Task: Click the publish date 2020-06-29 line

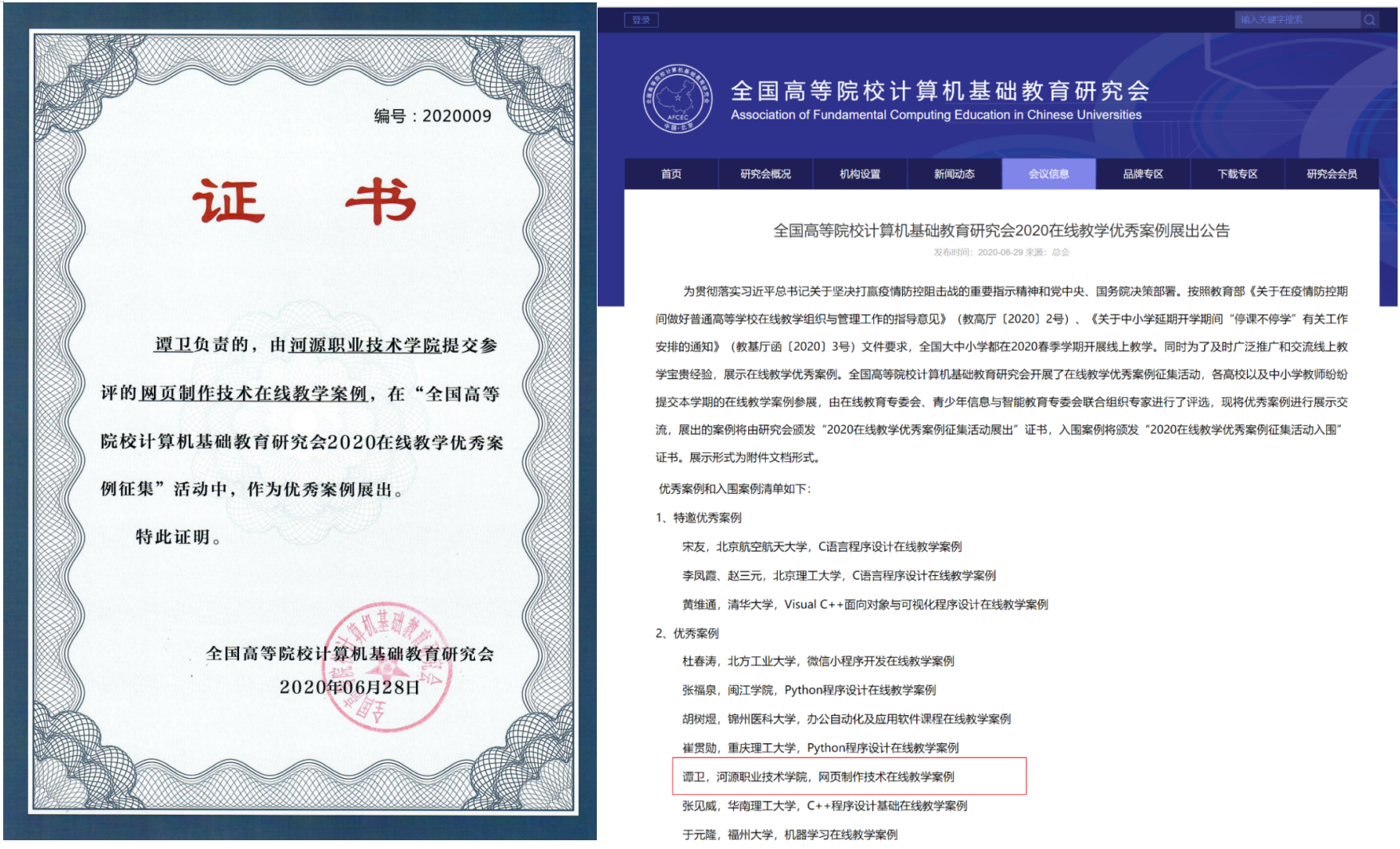Action: click(1002, 252)
